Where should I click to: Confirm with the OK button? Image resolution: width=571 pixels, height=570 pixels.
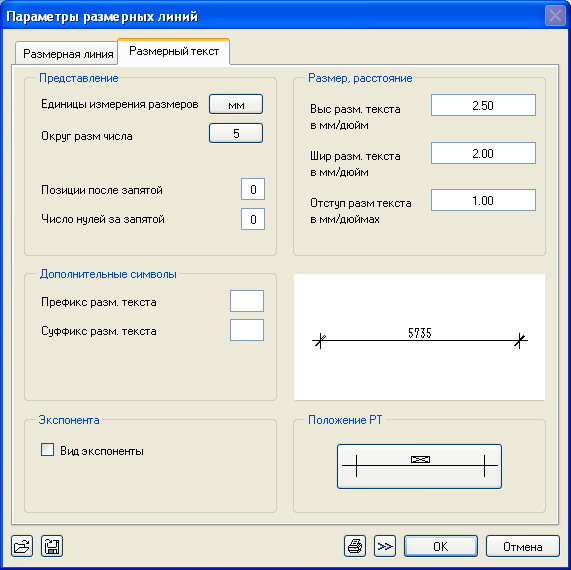441,546
